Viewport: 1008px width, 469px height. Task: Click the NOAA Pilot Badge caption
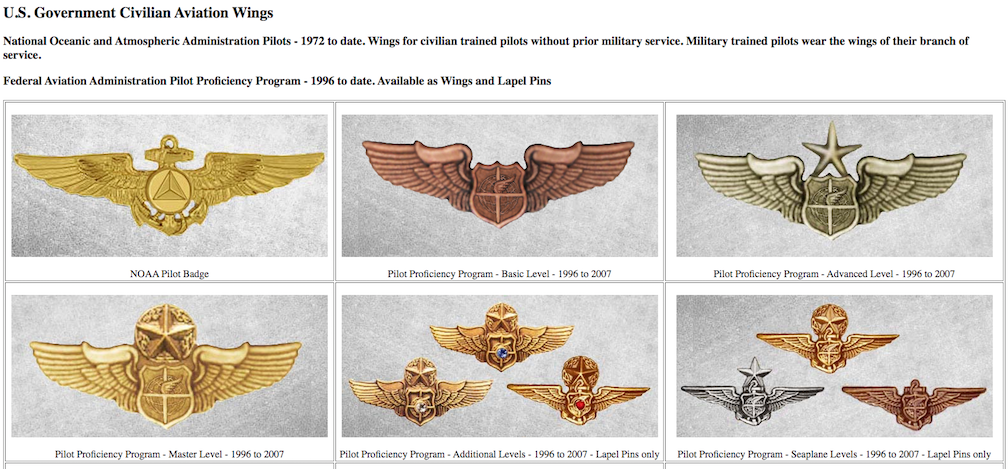(170, 274)
